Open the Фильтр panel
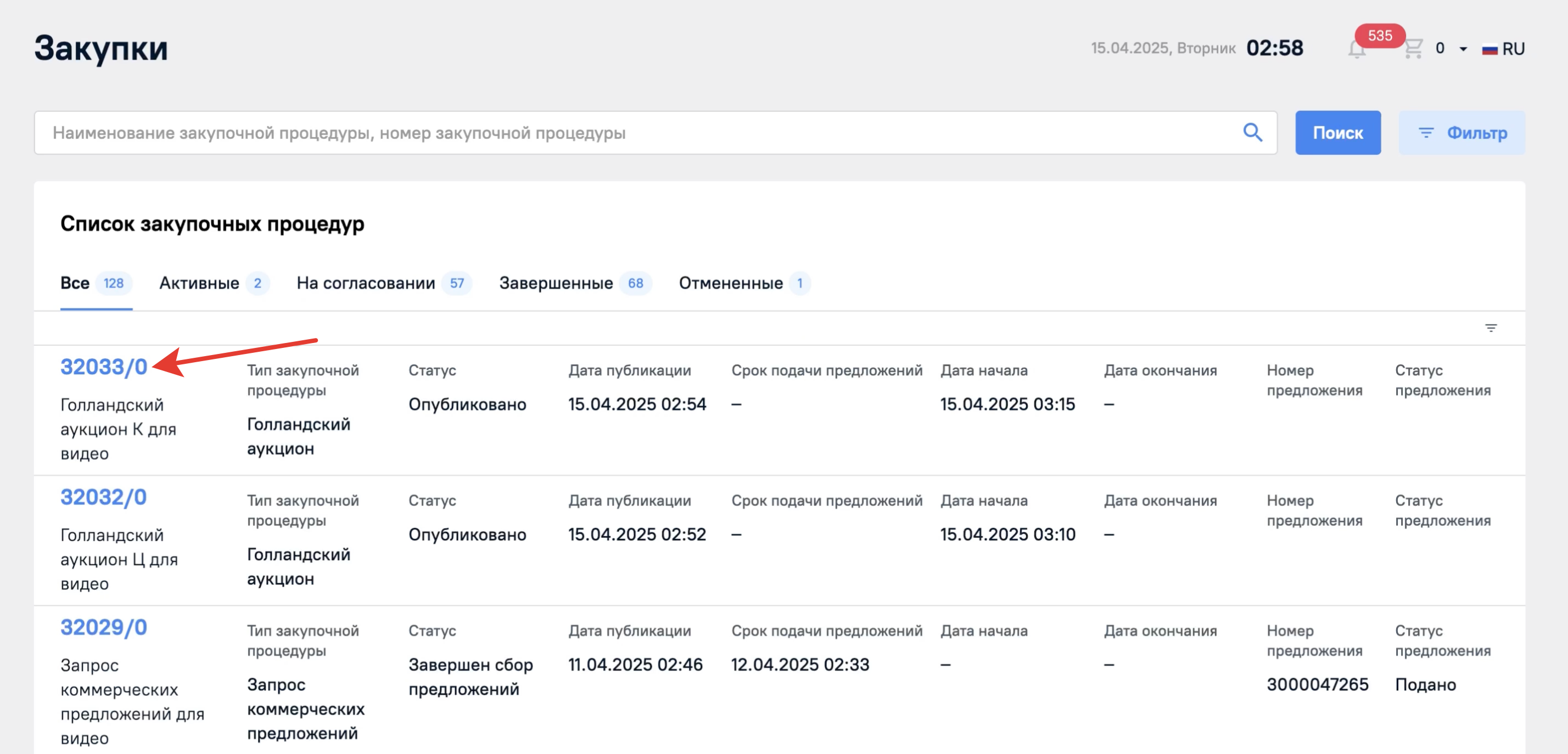This screenshot has height=754, width=1568. 1462,133
